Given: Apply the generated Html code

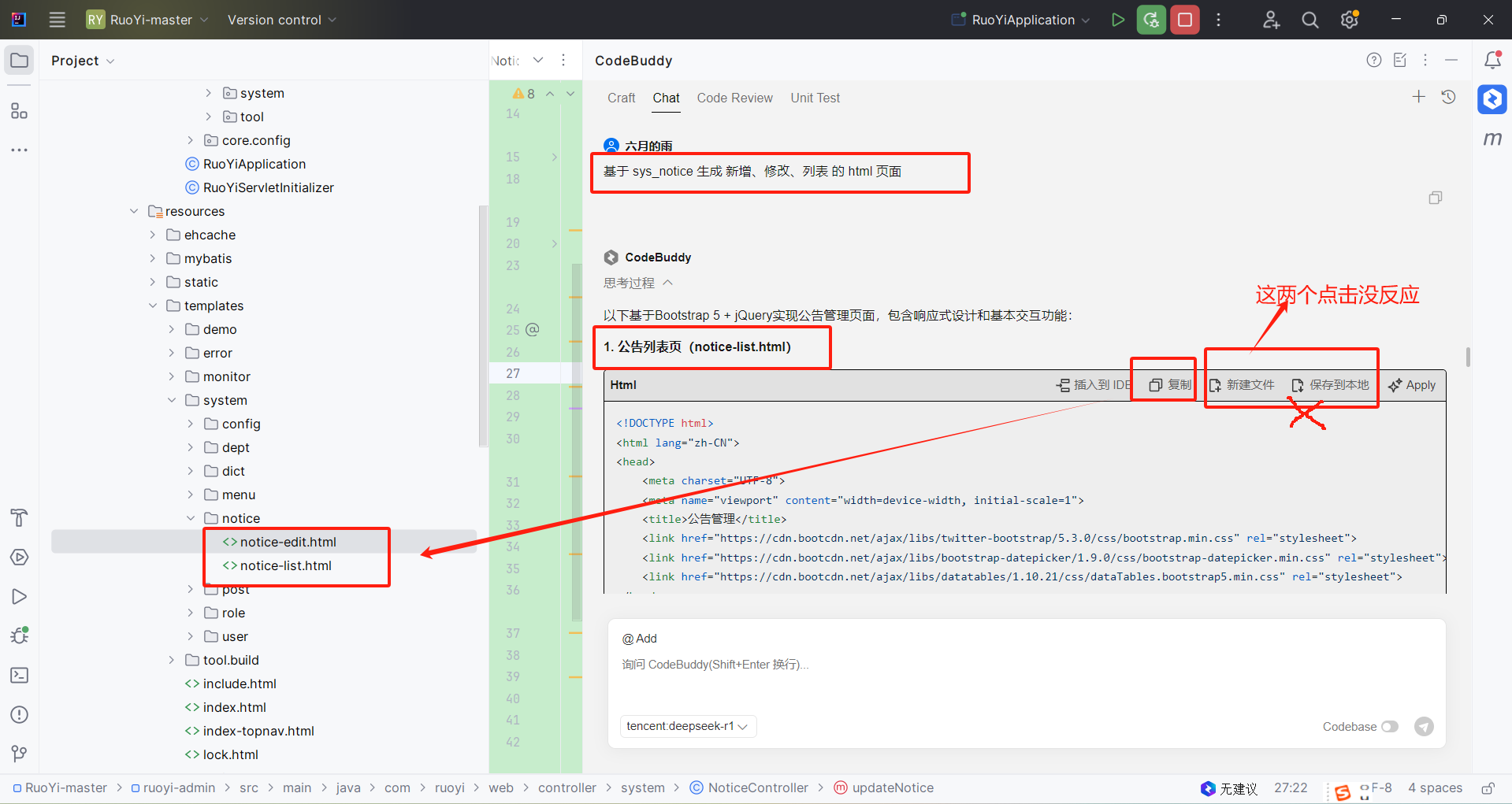Looking at the screenshot, I should coord(1412,385).
